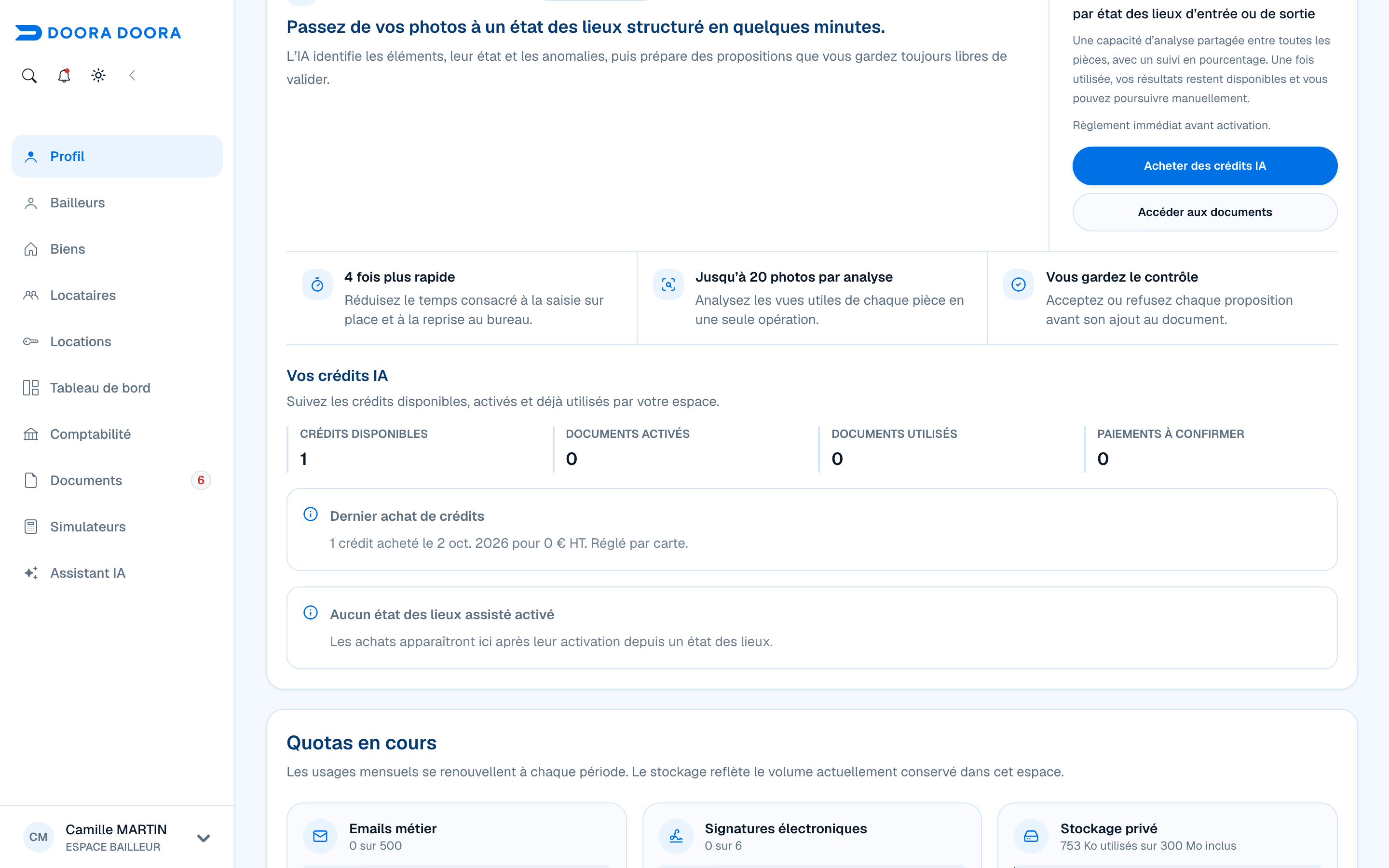This screenshot has height=868, width=1389.
Task: Toggle light theme sun icon
Action: coord(98,76)
